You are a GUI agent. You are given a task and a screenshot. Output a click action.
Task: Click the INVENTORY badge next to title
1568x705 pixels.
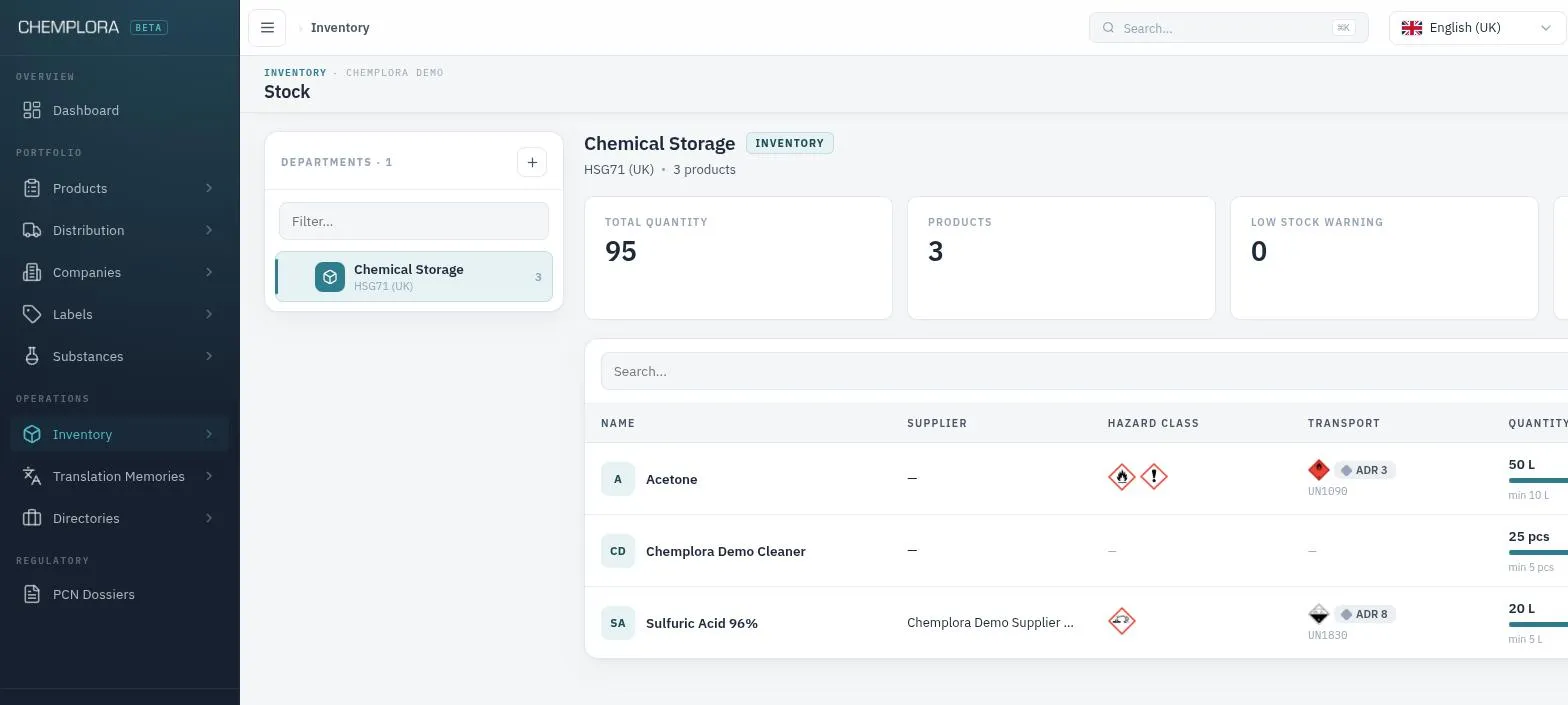[790, 143]
